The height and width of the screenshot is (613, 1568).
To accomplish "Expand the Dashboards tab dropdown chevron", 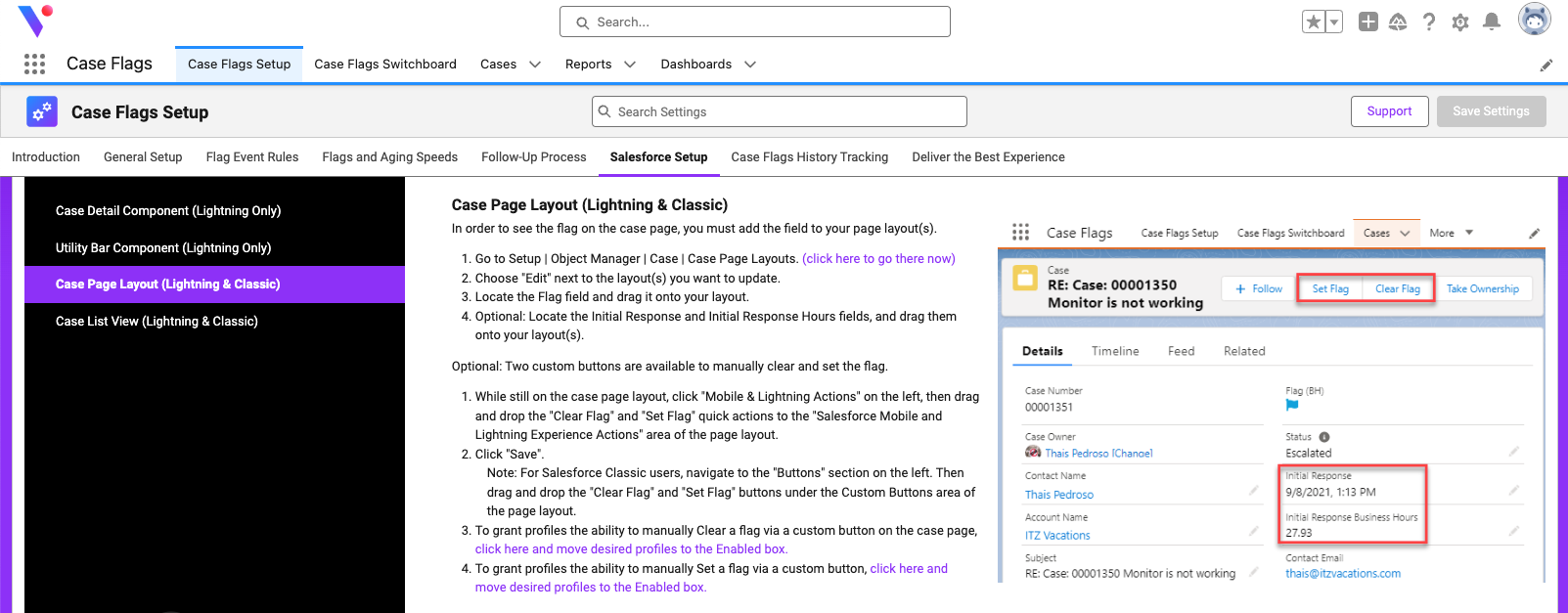I will pos(750,65).
